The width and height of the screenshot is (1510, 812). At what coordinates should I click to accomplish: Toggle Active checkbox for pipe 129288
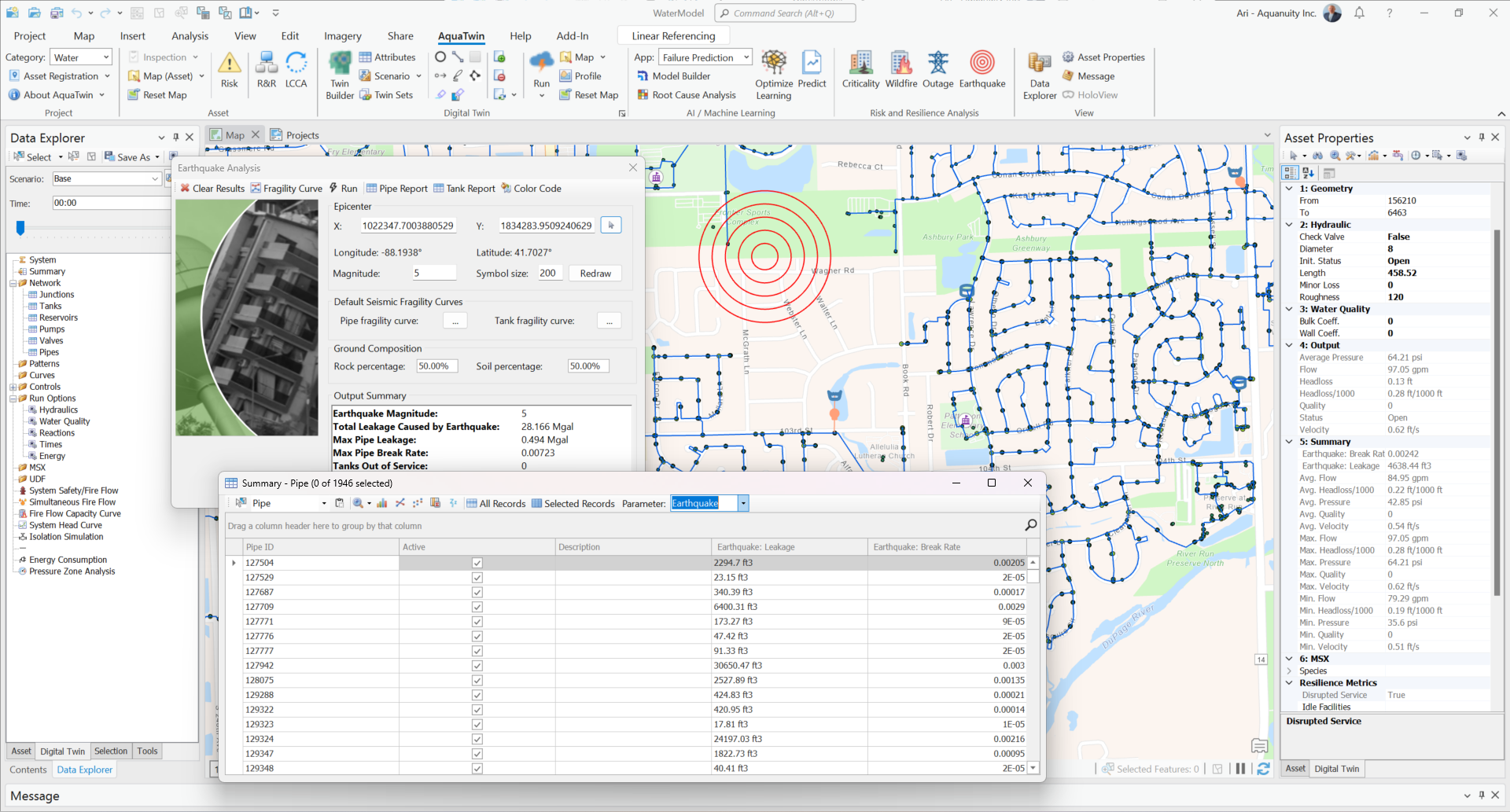pos(477,695)
